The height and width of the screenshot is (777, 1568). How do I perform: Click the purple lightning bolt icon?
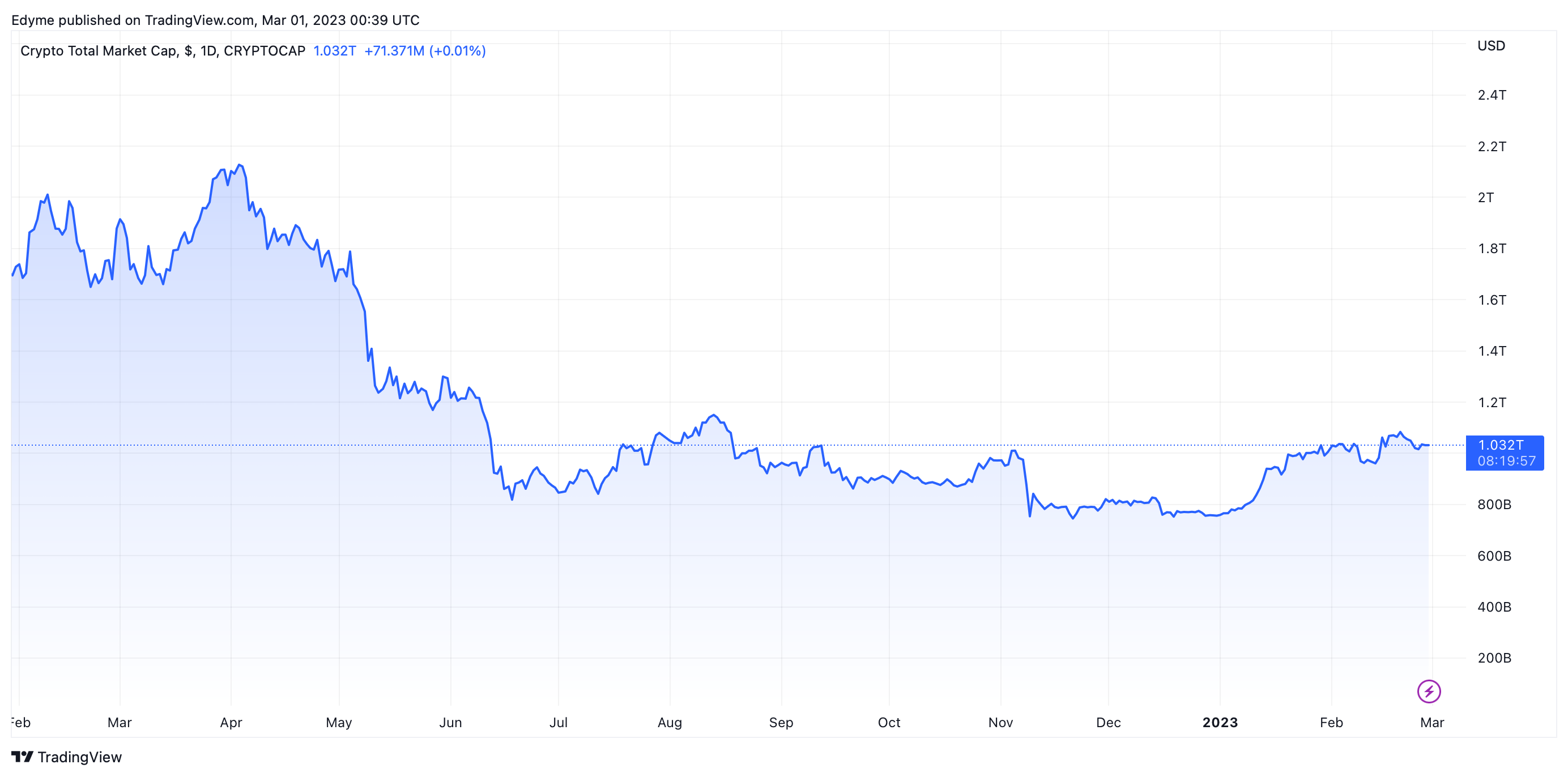1428,691
